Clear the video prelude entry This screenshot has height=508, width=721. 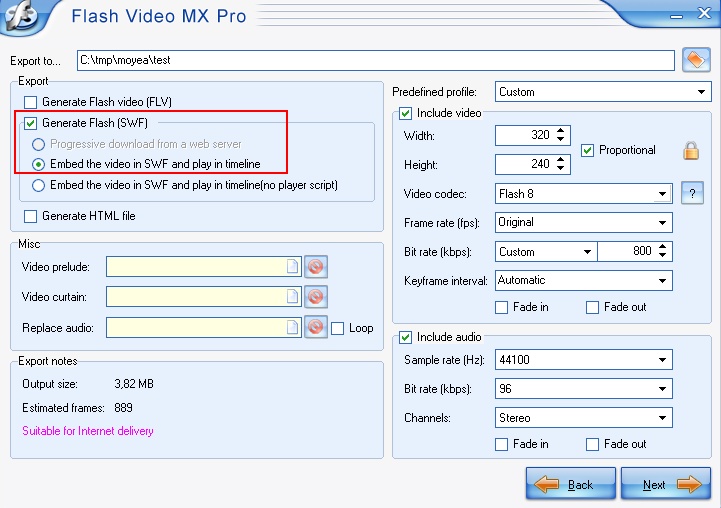click(316, 267)
